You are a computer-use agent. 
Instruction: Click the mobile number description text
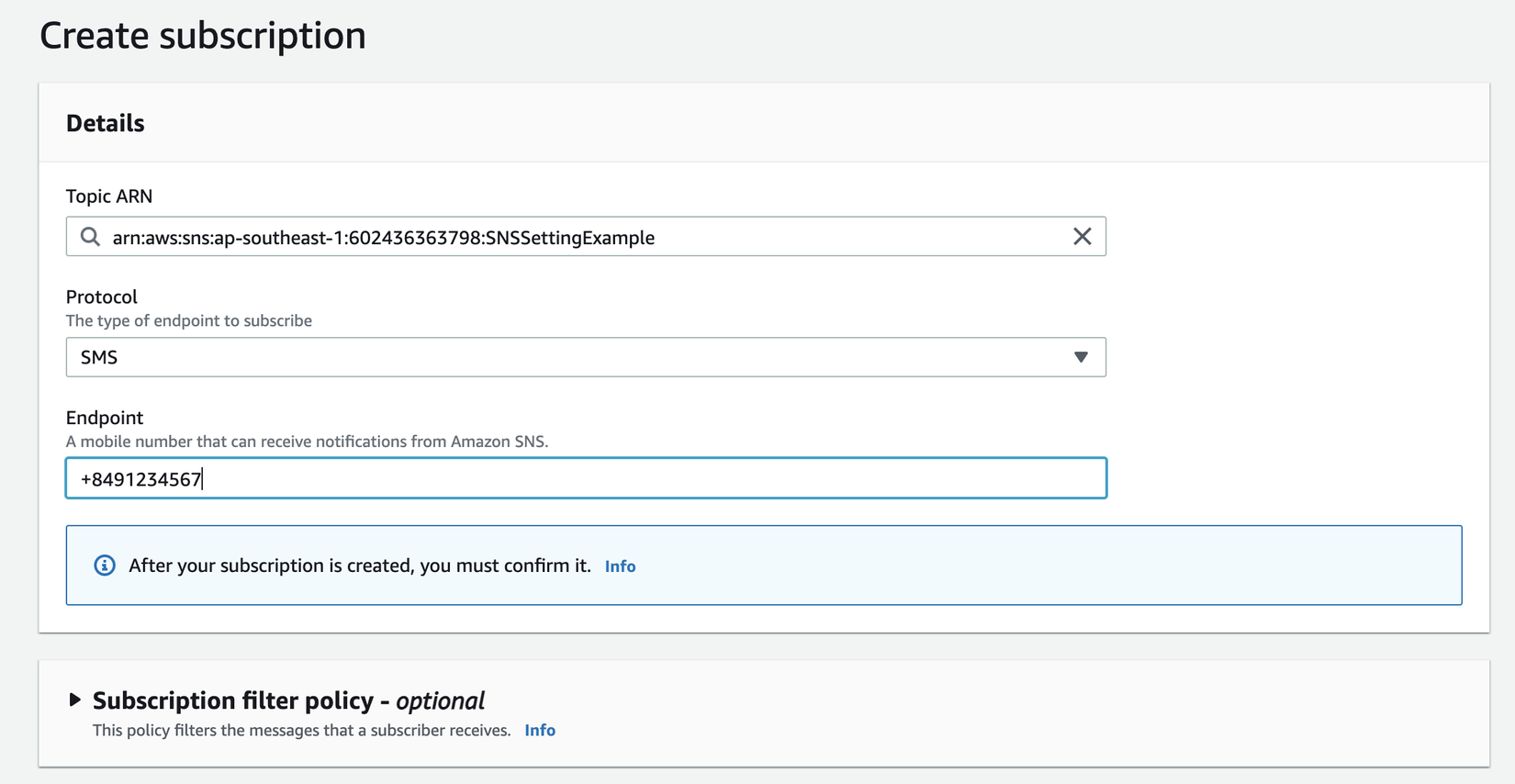click(307, 442)
